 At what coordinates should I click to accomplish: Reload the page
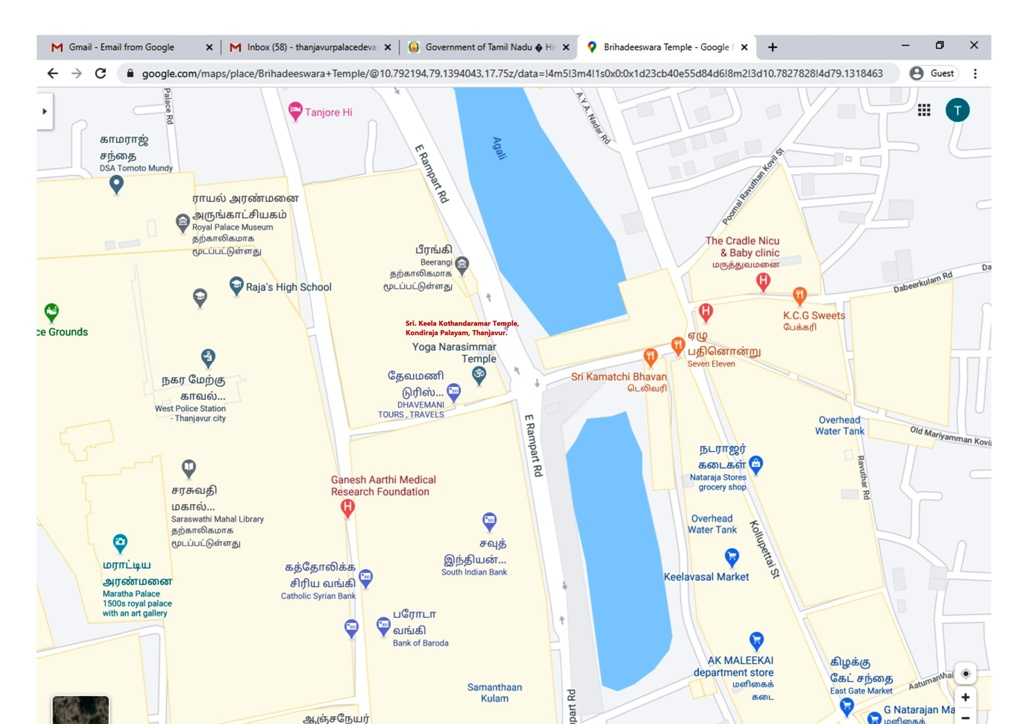[x=100, y=73]
